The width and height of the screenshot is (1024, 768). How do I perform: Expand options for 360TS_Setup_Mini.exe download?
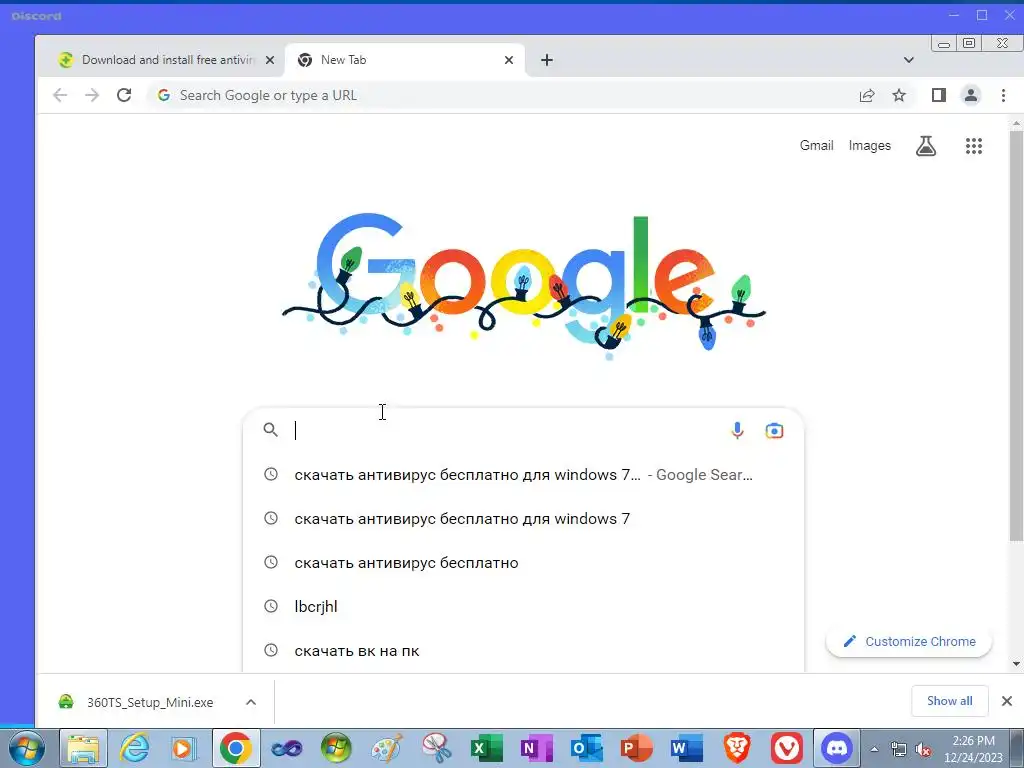click(251, 702)
